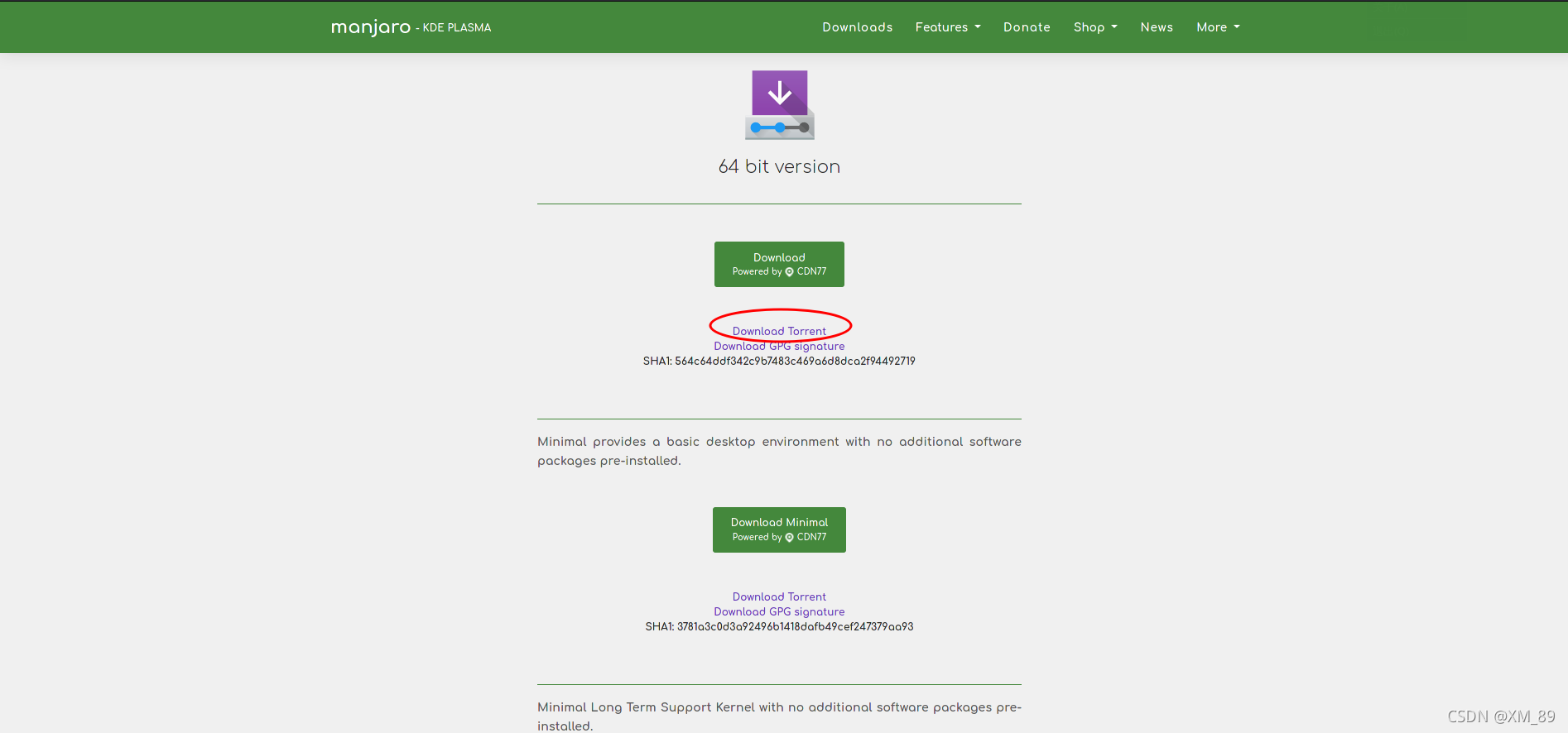Click Download Torrent under Minimal version

click(x=779, y=596)
